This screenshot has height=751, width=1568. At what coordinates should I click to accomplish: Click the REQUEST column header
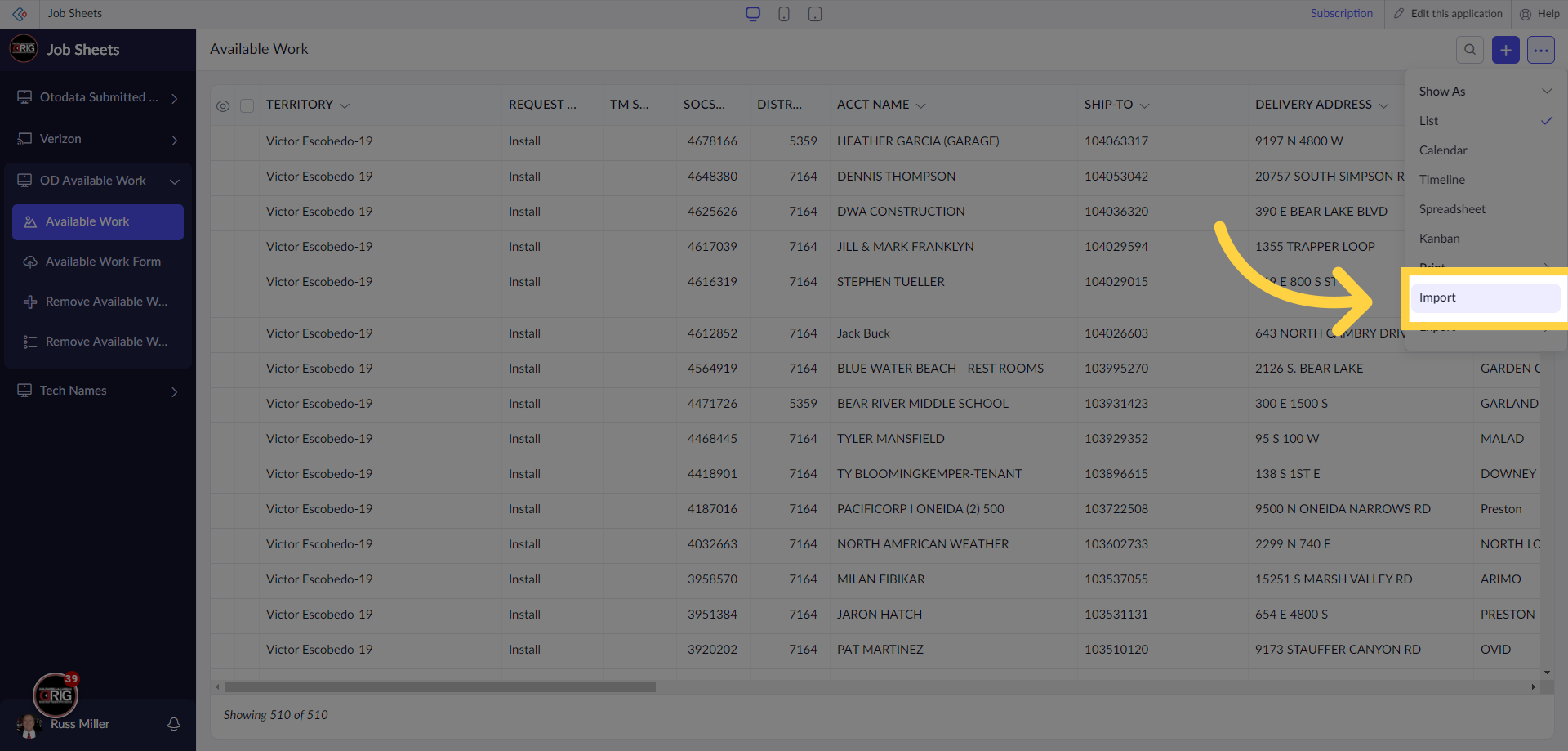click(x=542, y=105)
